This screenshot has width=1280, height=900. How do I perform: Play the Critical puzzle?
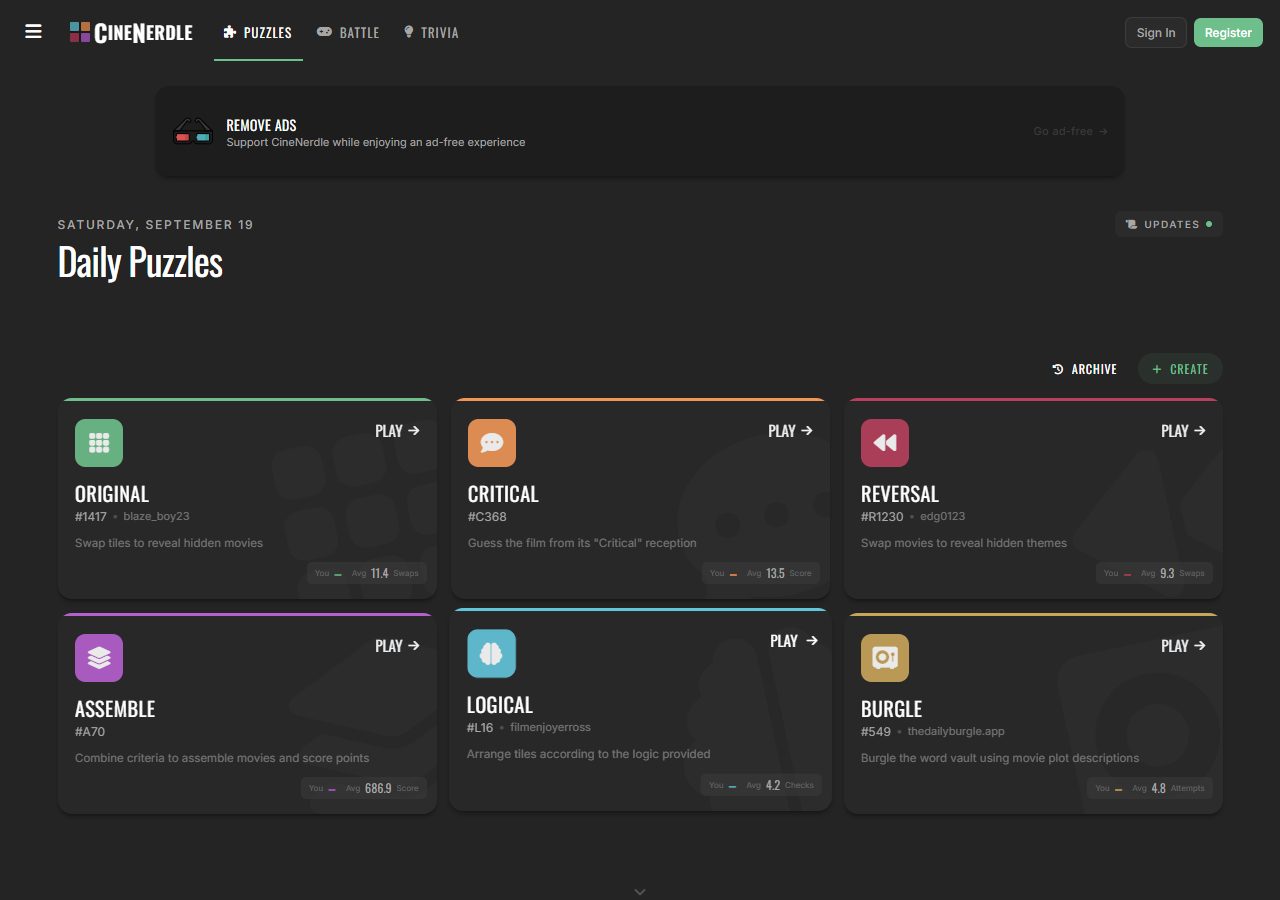[791, 431]
